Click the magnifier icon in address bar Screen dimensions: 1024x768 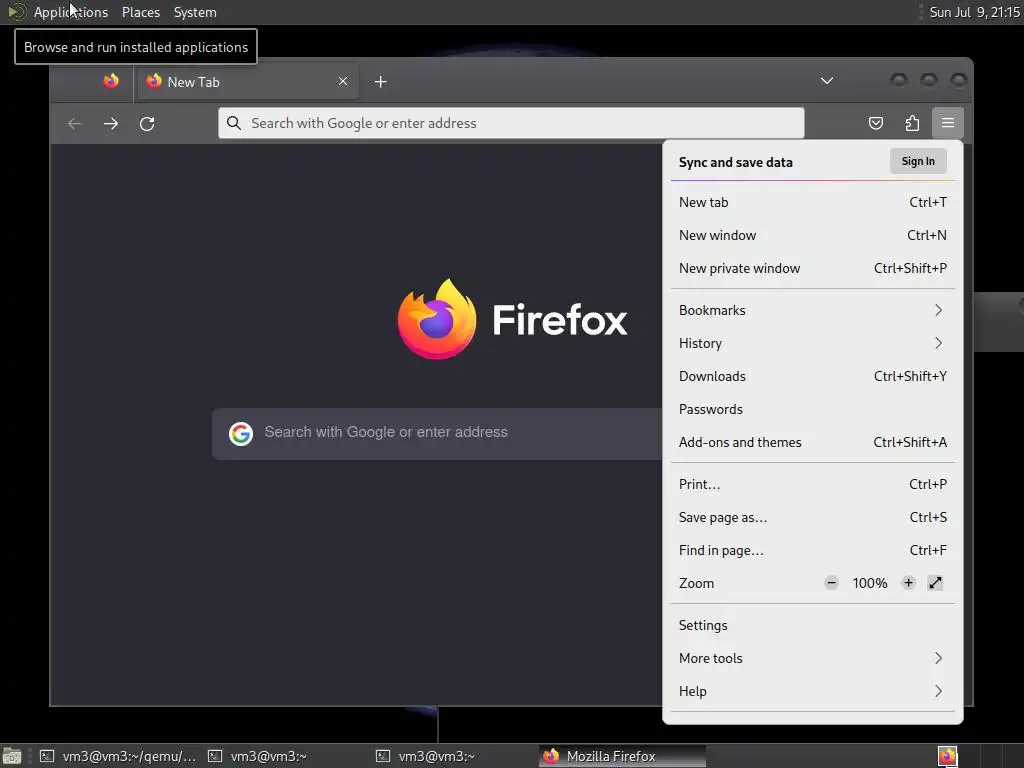(x=234, y=123)
